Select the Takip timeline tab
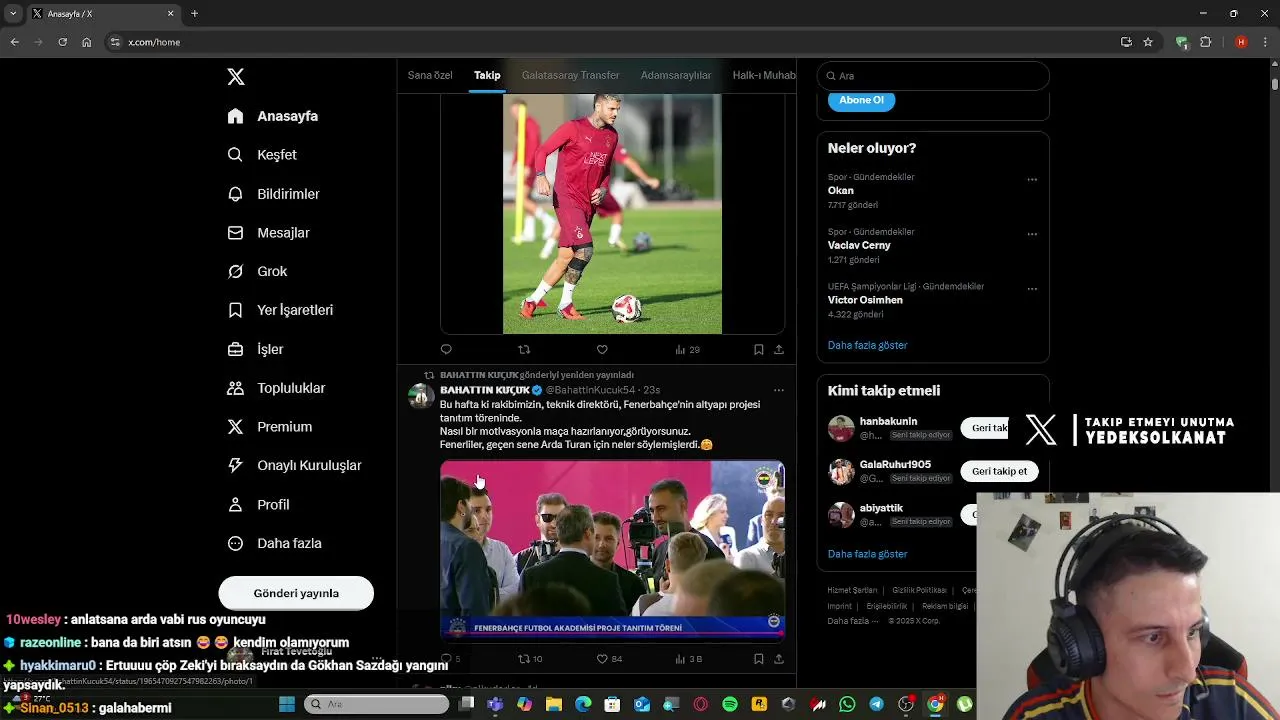 (487, 75)
